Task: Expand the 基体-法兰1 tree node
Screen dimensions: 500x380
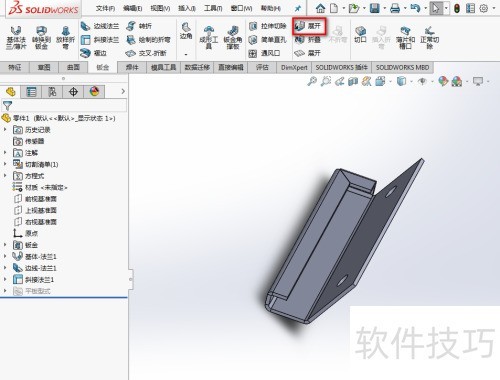Action: click(5, 256)
